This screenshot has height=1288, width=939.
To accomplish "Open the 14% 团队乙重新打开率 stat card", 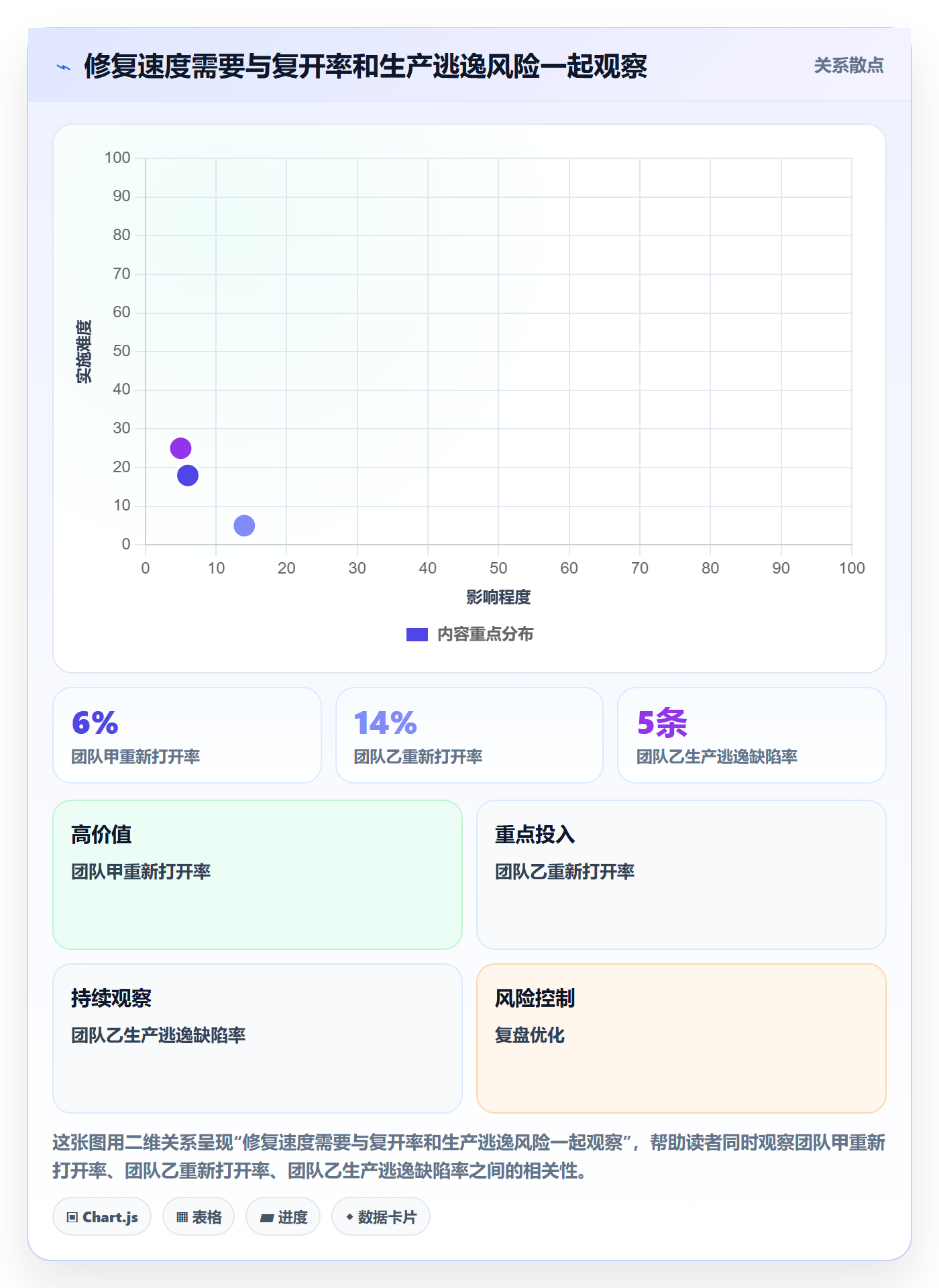I will coord(469,735).
